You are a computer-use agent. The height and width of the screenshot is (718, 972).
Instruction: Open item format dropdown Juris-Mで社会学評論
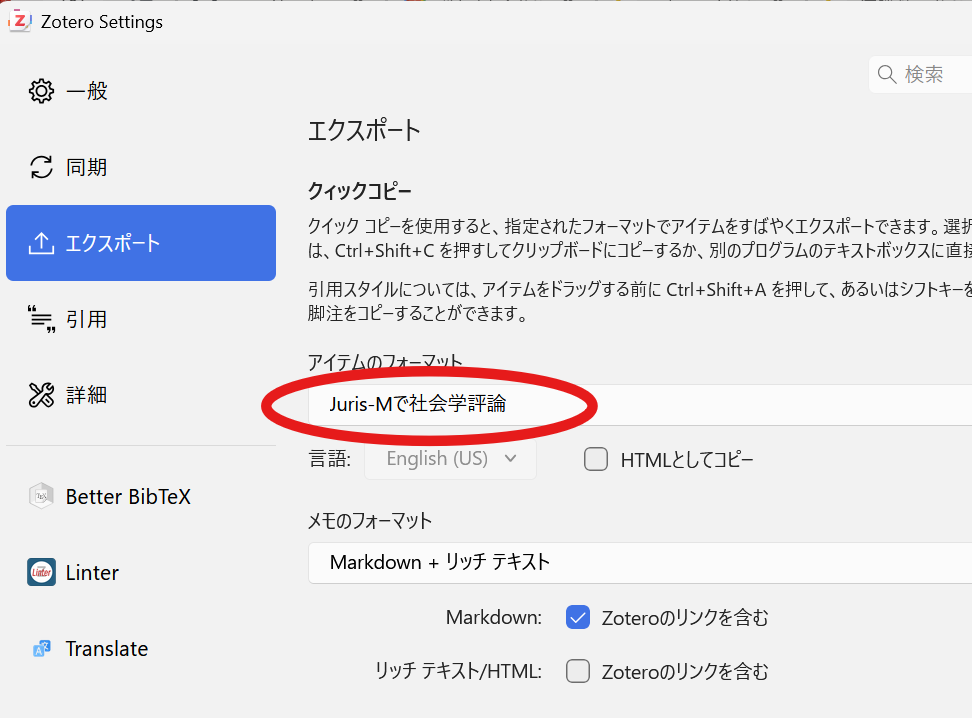click(x=640, y=404)
